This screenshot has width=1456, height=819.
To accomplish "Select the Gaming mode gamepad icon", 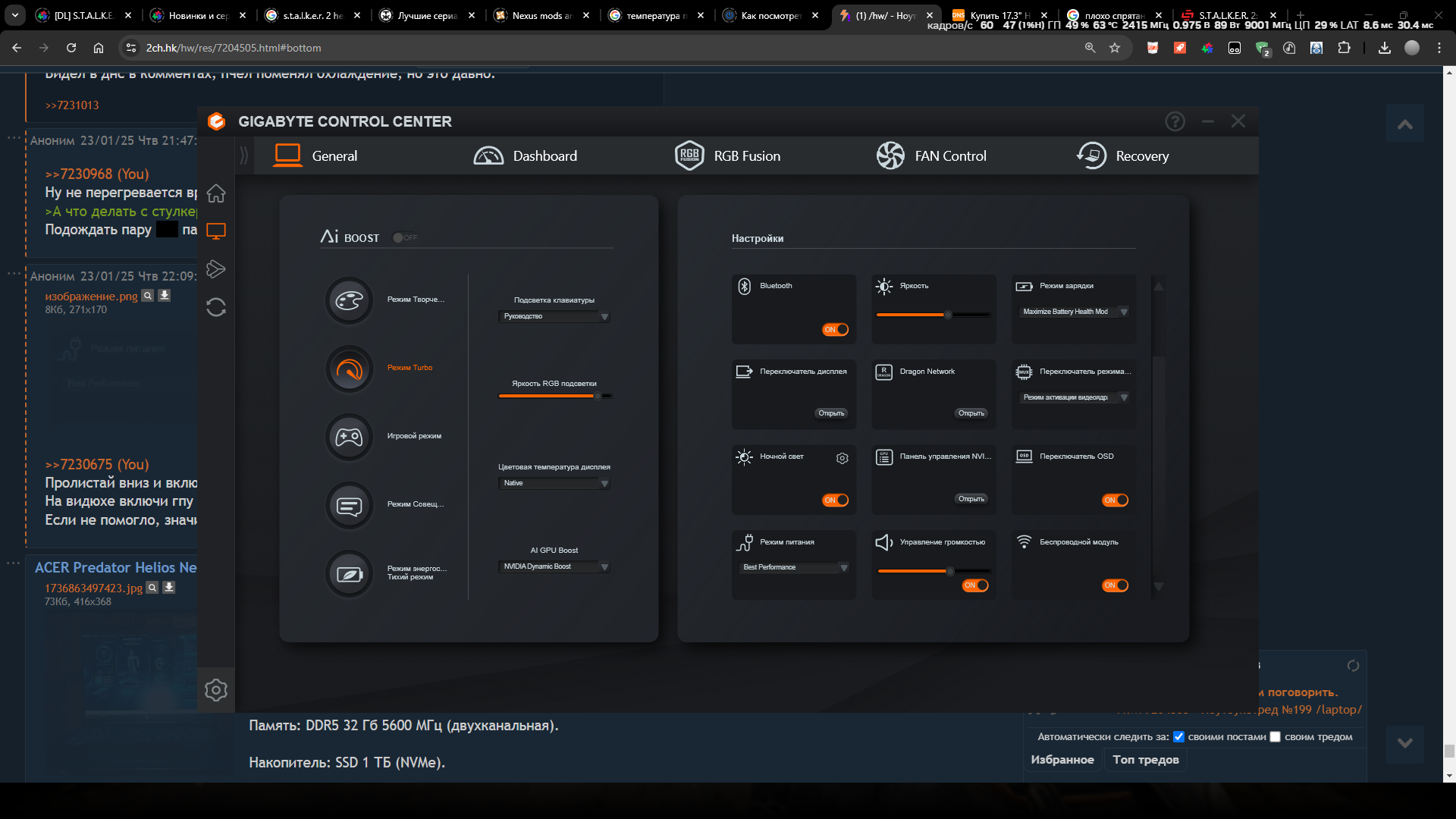I will [x=350, y=437].
